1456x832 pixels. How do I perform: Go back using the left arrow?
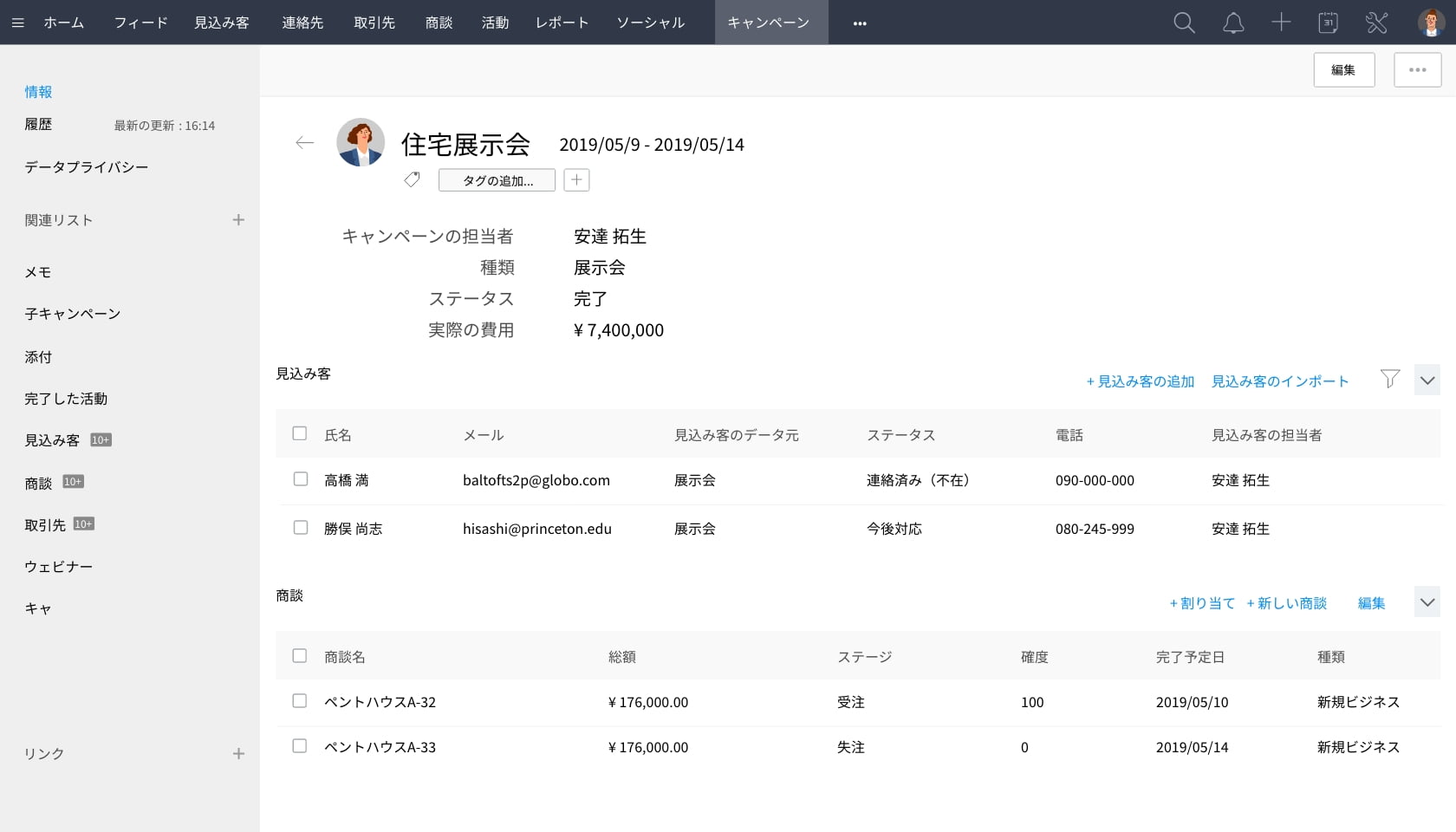pyautogui.click(x=304, y=143)
